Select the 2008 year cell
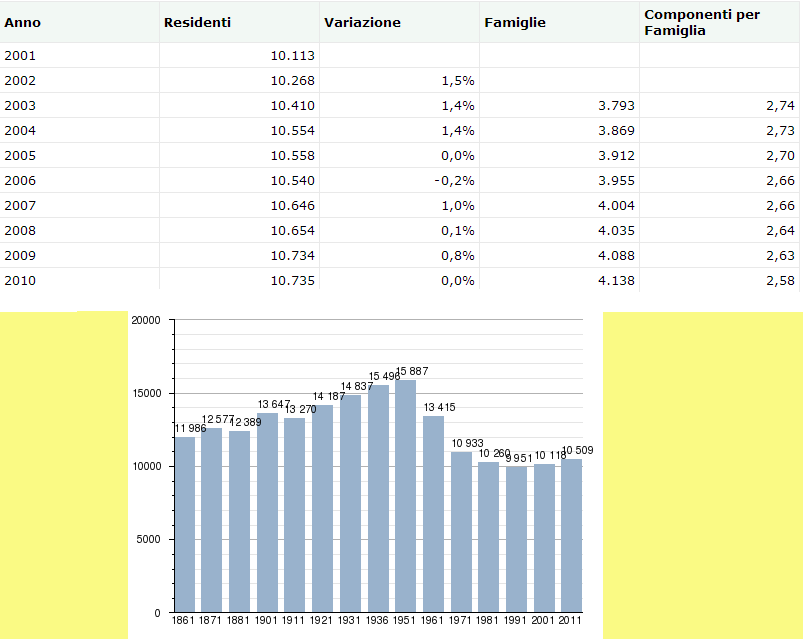Image resolution: width=803 pixels, height=639 pixels. [x=20, y=230]
